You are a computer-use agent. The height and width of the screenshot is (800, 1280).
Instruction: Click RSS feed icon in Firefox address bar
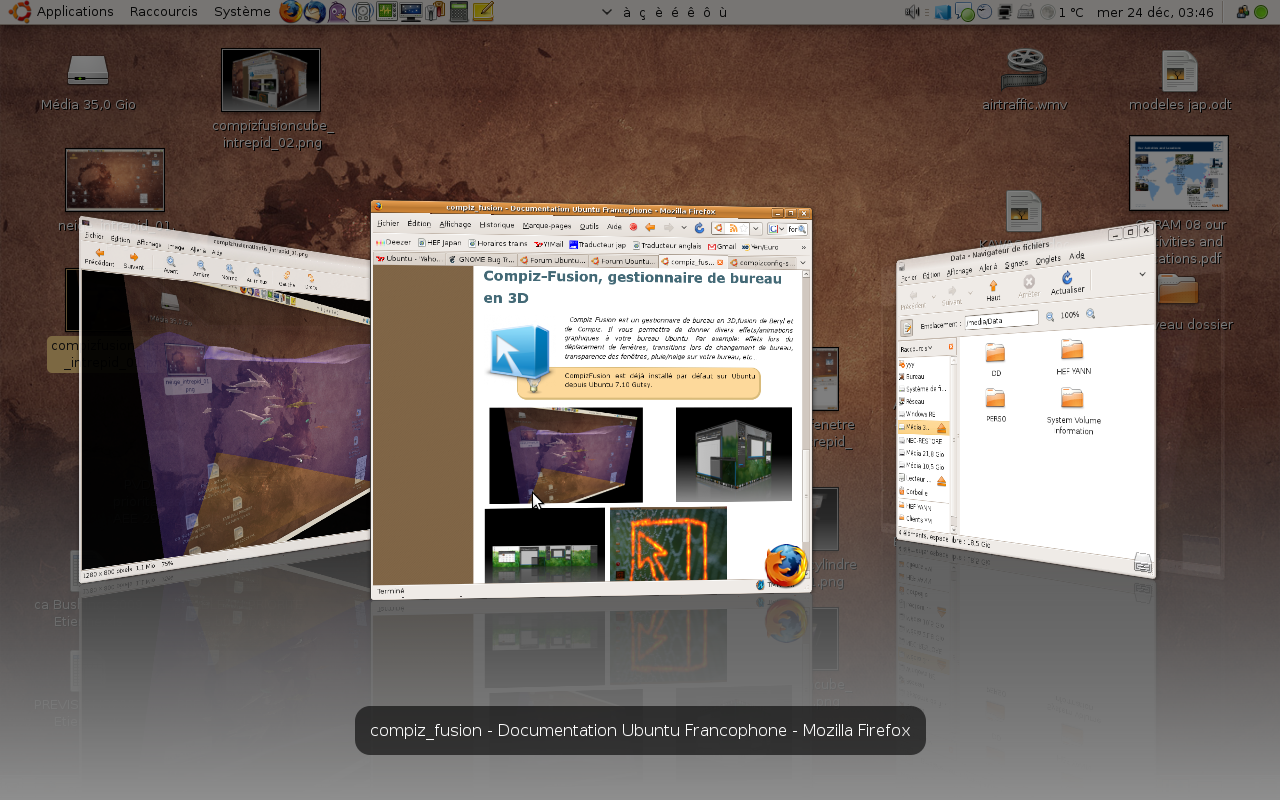pos(733,229)
